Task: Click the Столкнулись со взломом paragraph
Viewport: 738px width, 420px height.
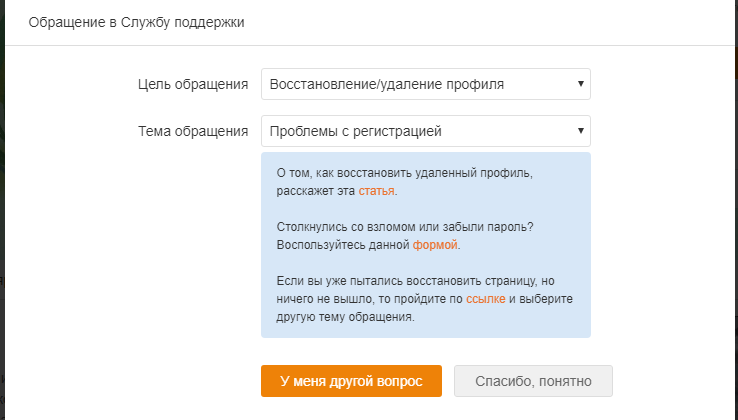Action: (405, 236)
